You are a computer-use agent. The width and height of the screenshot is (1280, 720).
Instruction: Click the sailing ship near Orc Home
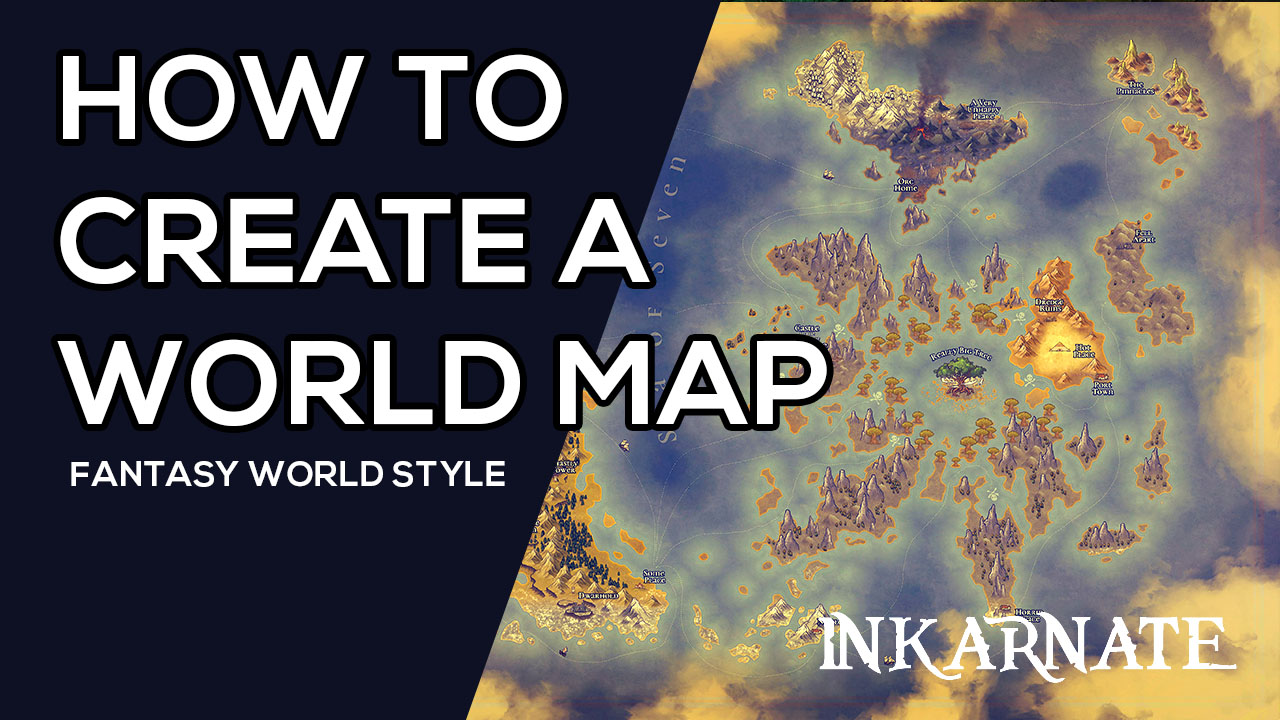[x=829, y=175]
